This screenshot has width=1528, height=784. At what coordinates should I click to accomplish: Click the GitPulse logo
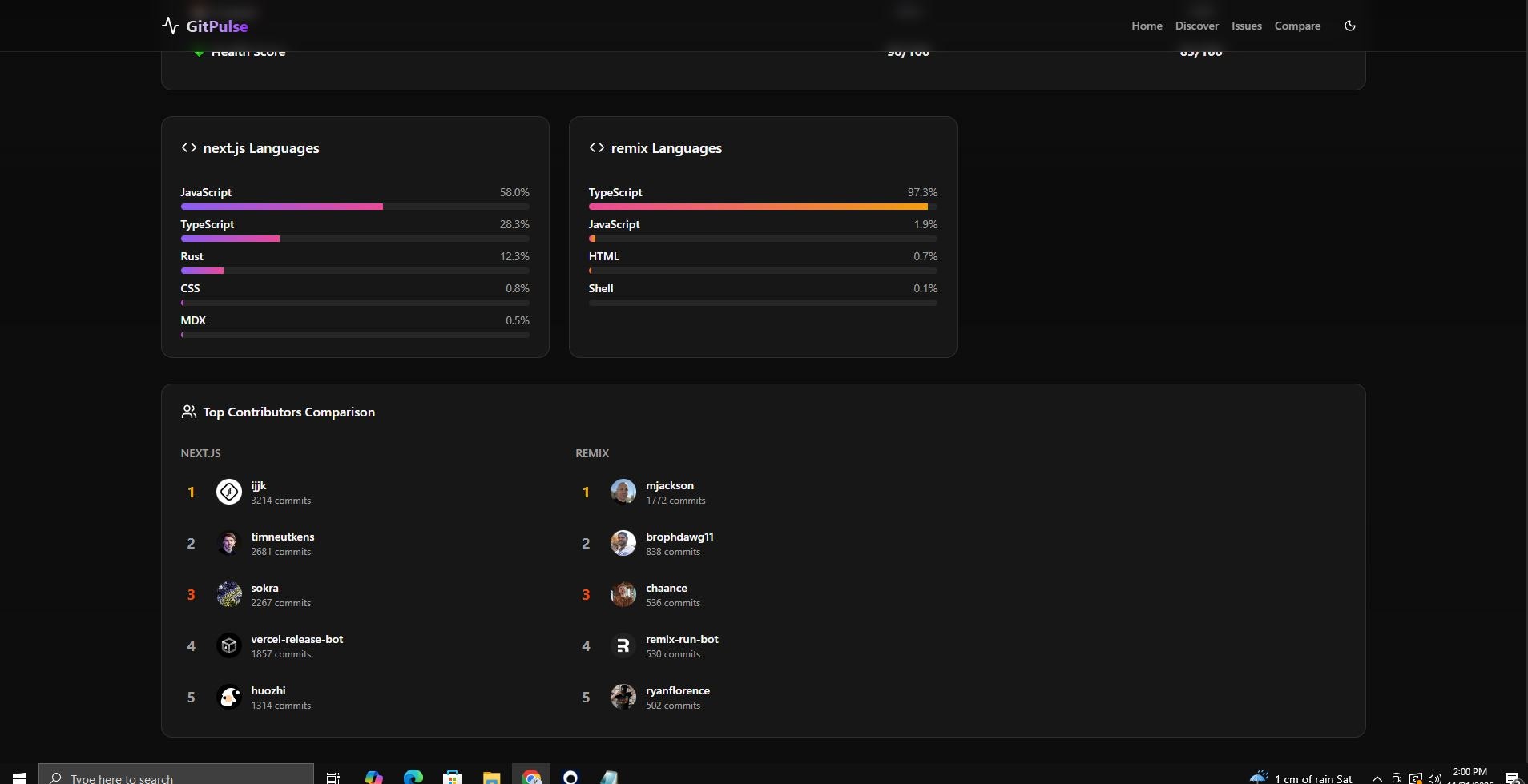click(x=205, y=26)
